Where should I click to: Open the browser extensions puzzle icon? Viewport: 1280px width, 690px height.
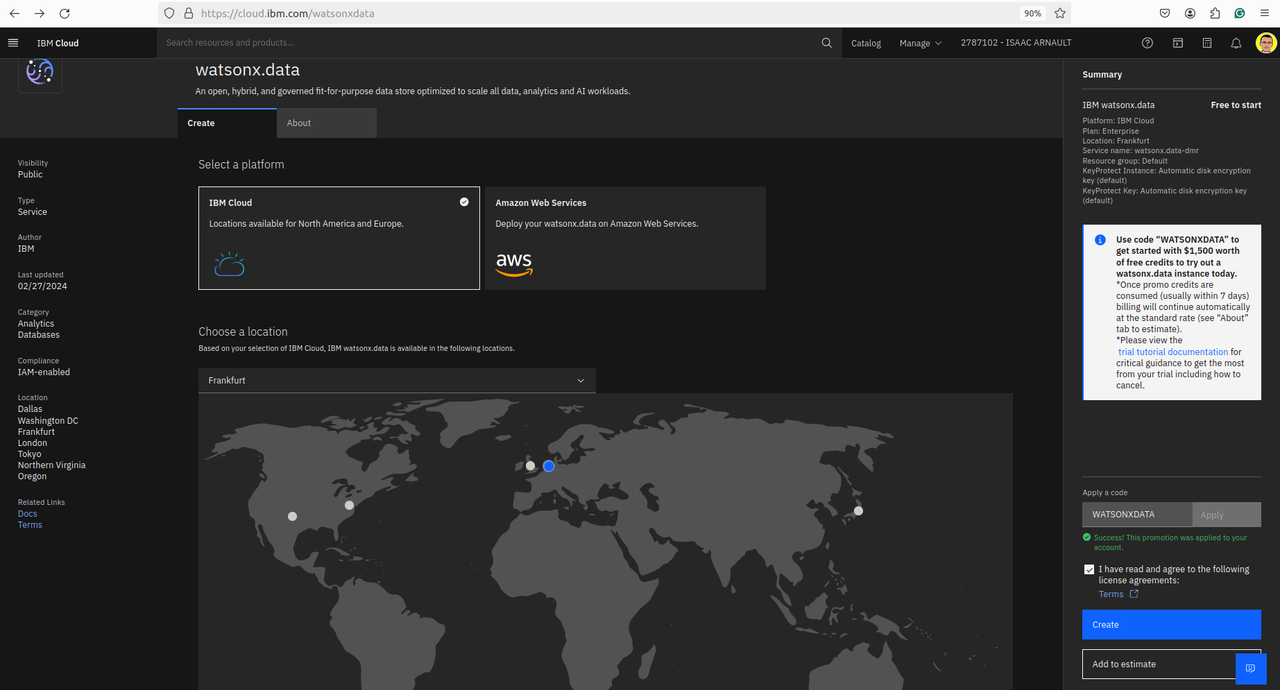(1215, 13)
